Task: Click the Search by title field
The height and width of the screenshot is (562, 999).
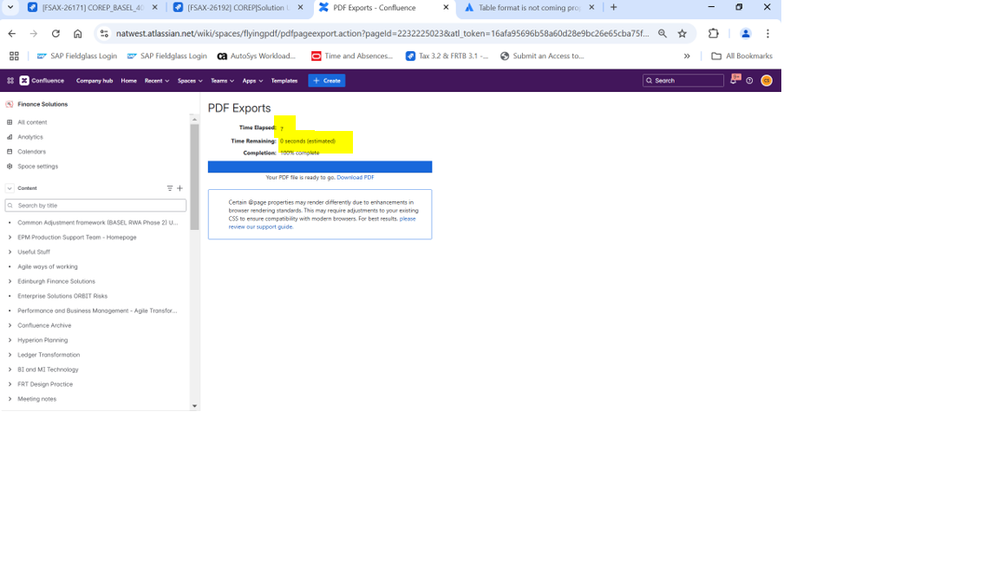Action: tap(96, 205)
